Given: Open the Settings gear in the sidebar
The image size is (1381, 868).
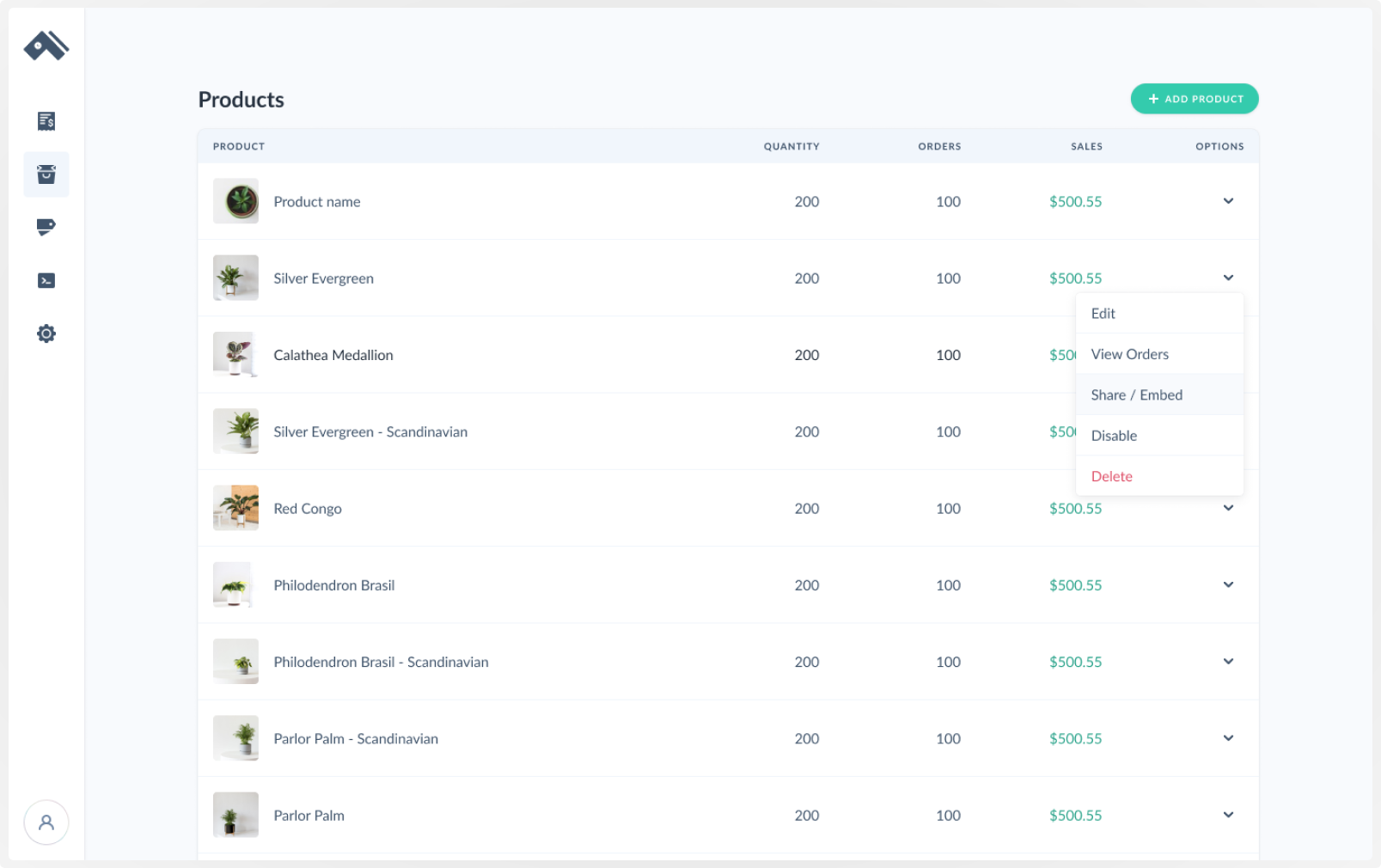Looking at the screenshot, I should click(x=46, y=333).
